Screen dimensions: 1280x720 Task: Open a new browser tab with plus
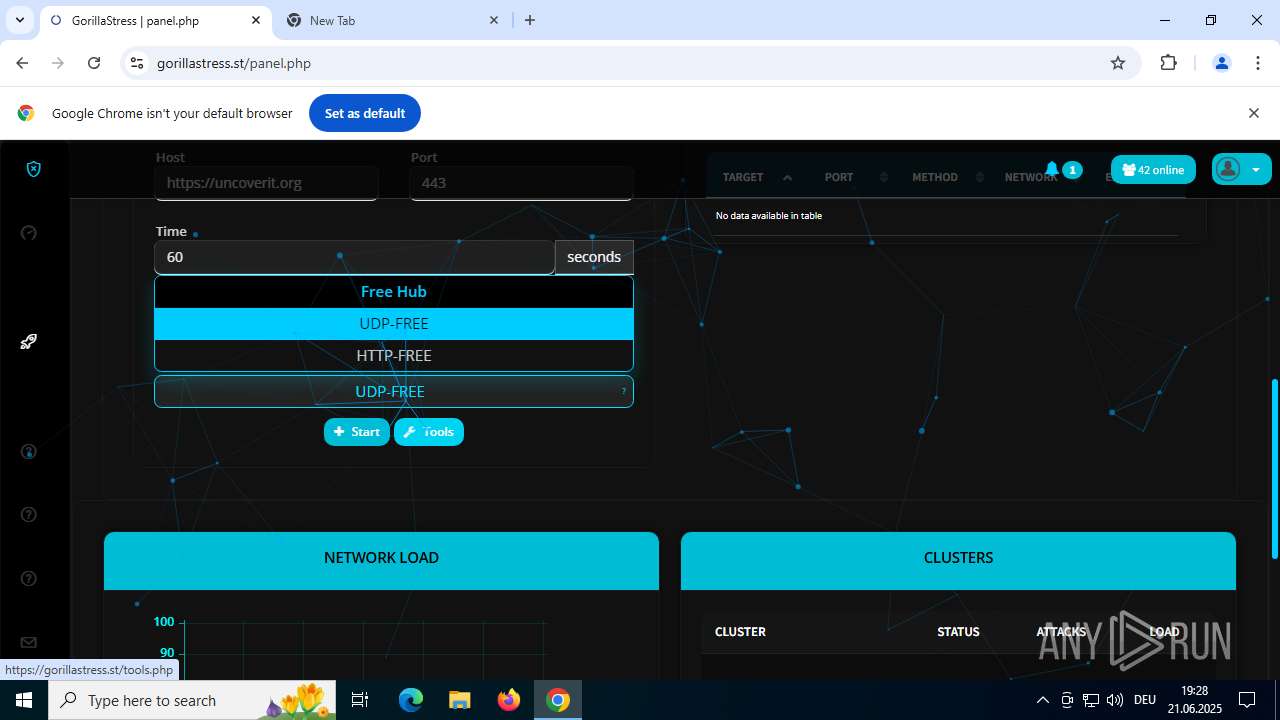530,20
